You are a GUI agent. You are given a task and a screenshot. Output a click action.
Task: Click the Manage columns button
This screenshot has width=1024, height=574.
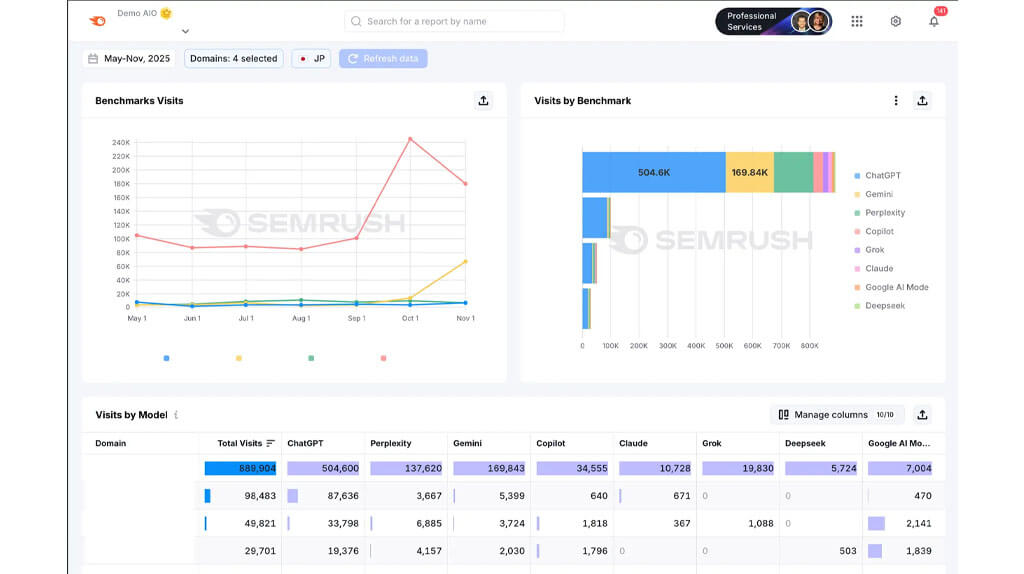[x=836, y=414]
